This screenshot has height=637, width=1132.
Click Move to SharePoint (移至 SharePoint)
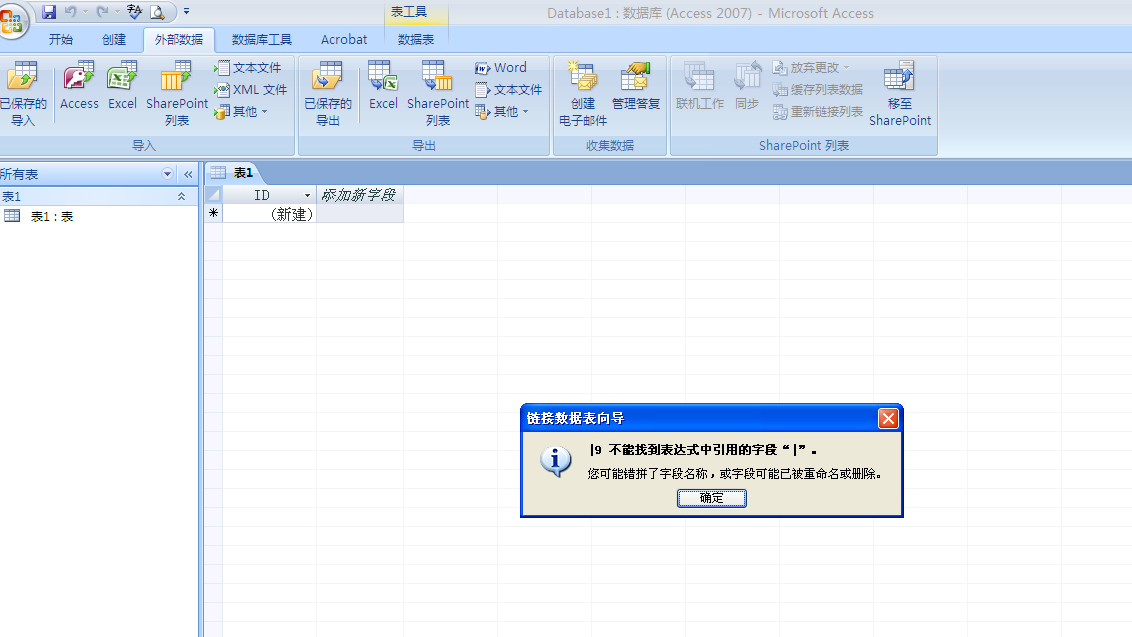(x=900, y=94)
